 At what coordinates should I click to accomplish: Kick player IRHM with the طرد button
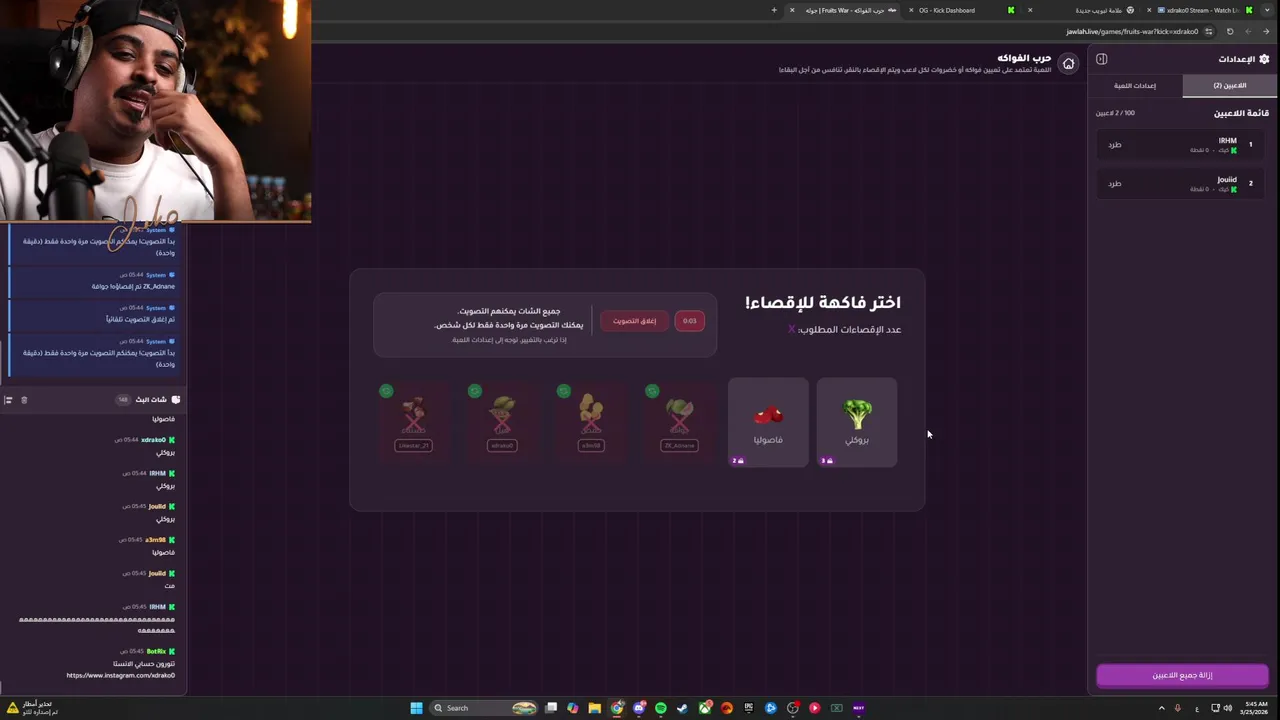tap(1114, 145)
